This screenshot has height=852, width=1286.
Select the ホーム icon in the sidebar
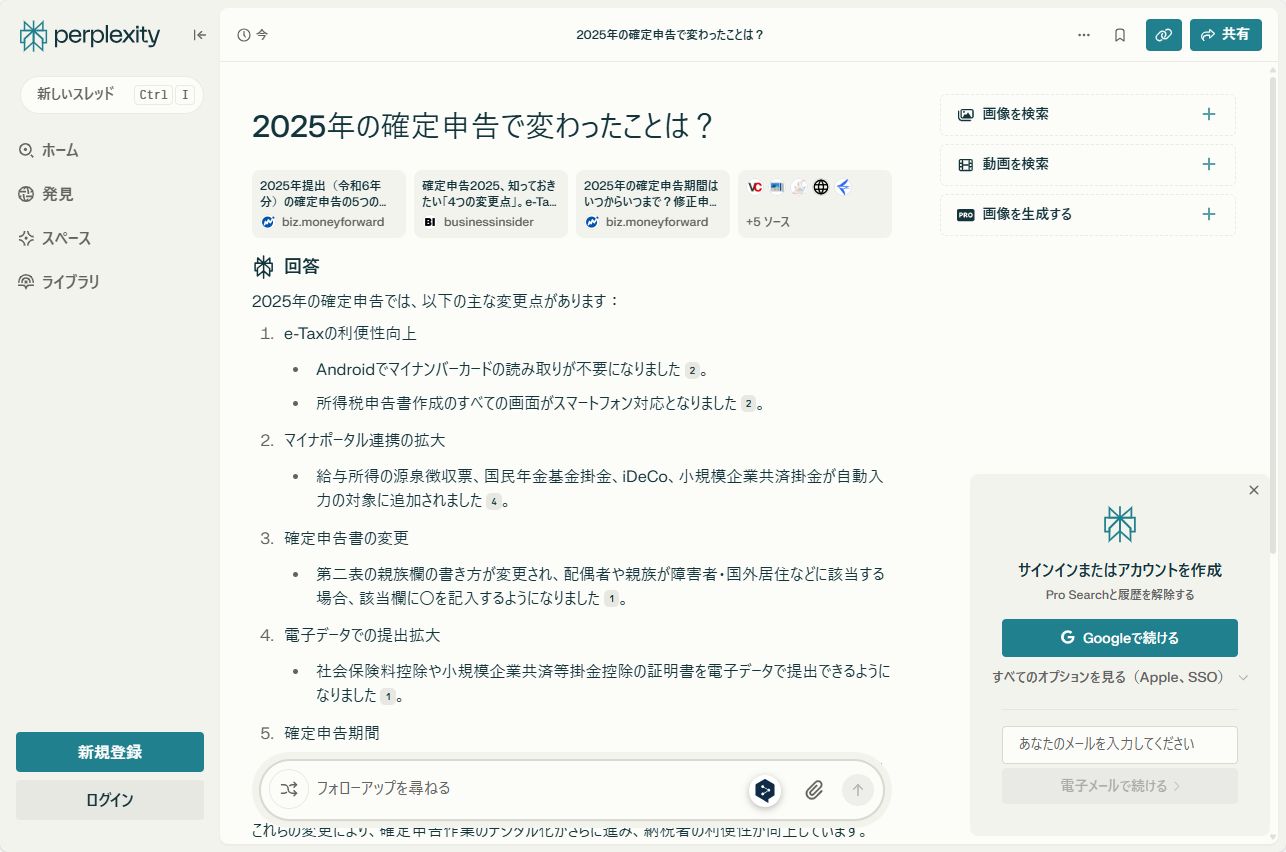pos(24,150)
